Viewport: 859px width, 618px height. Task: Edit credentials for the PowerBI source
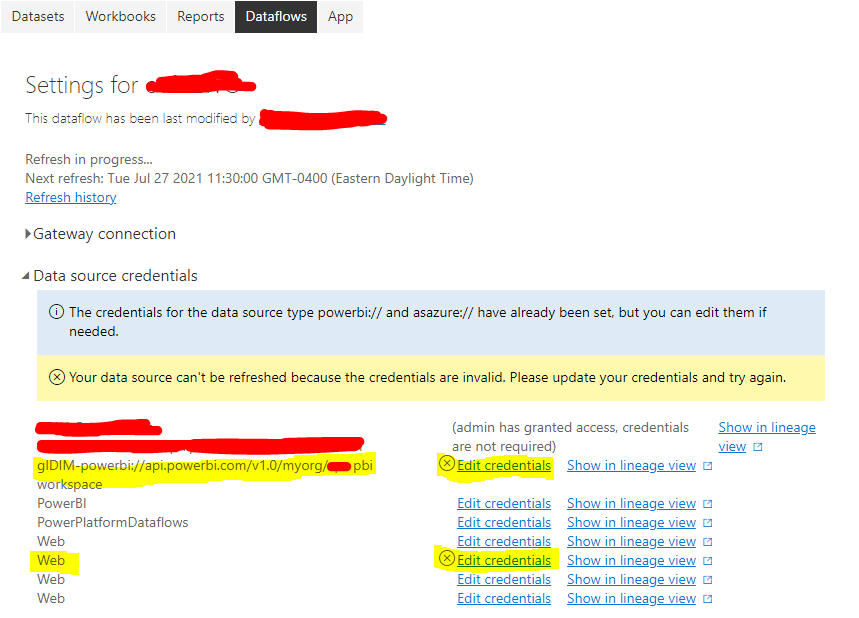[504, 503]
